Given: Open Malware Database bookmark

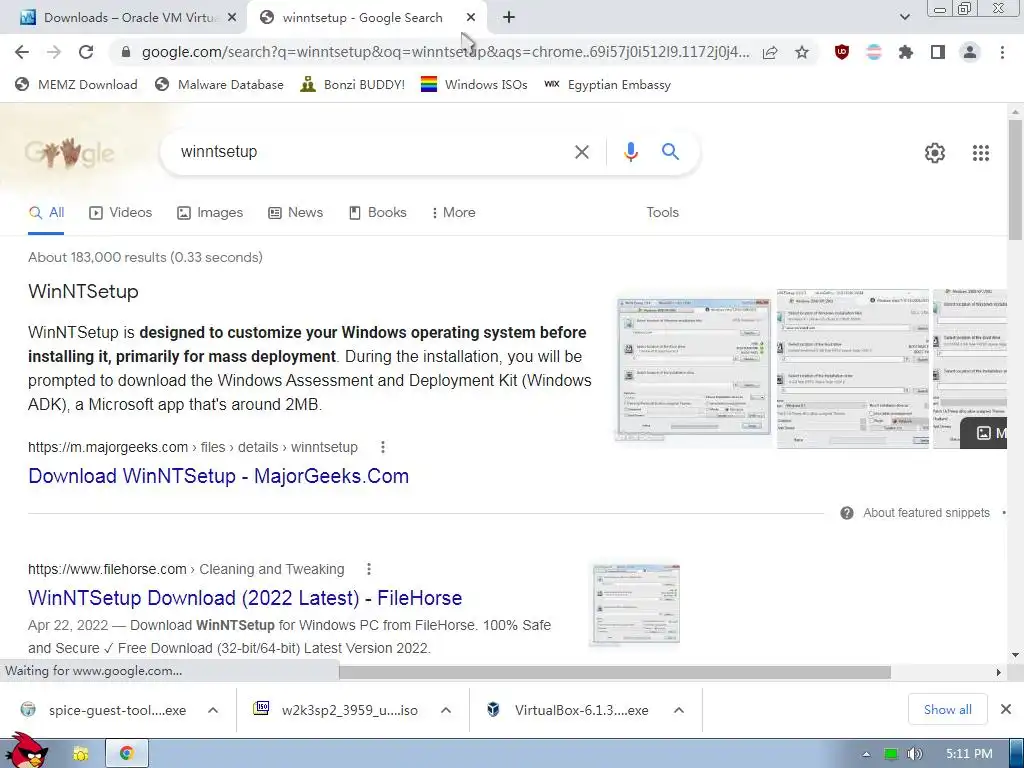Looking at the screenshot, I should click(219, 85).
